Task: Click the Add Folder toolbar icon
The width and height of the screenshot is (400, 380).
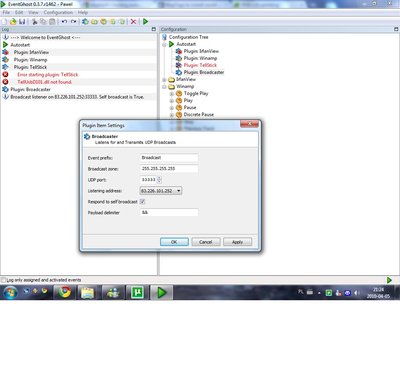Action: click(94, 22)
